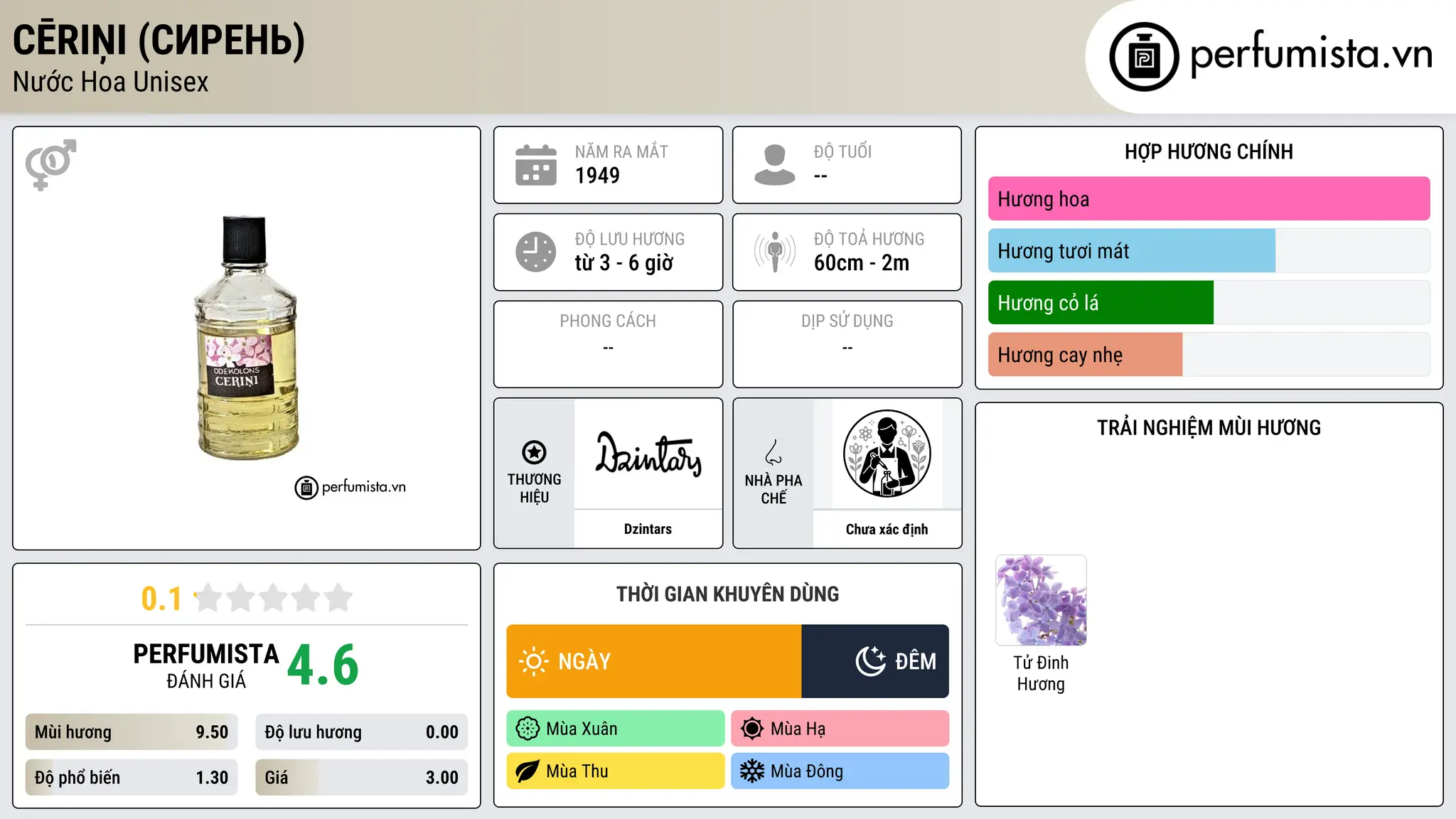The width and height of the screenshot is (1456, 819).
Task: Click the perfumista.vn site name in header
Action: pos(1312,54)
